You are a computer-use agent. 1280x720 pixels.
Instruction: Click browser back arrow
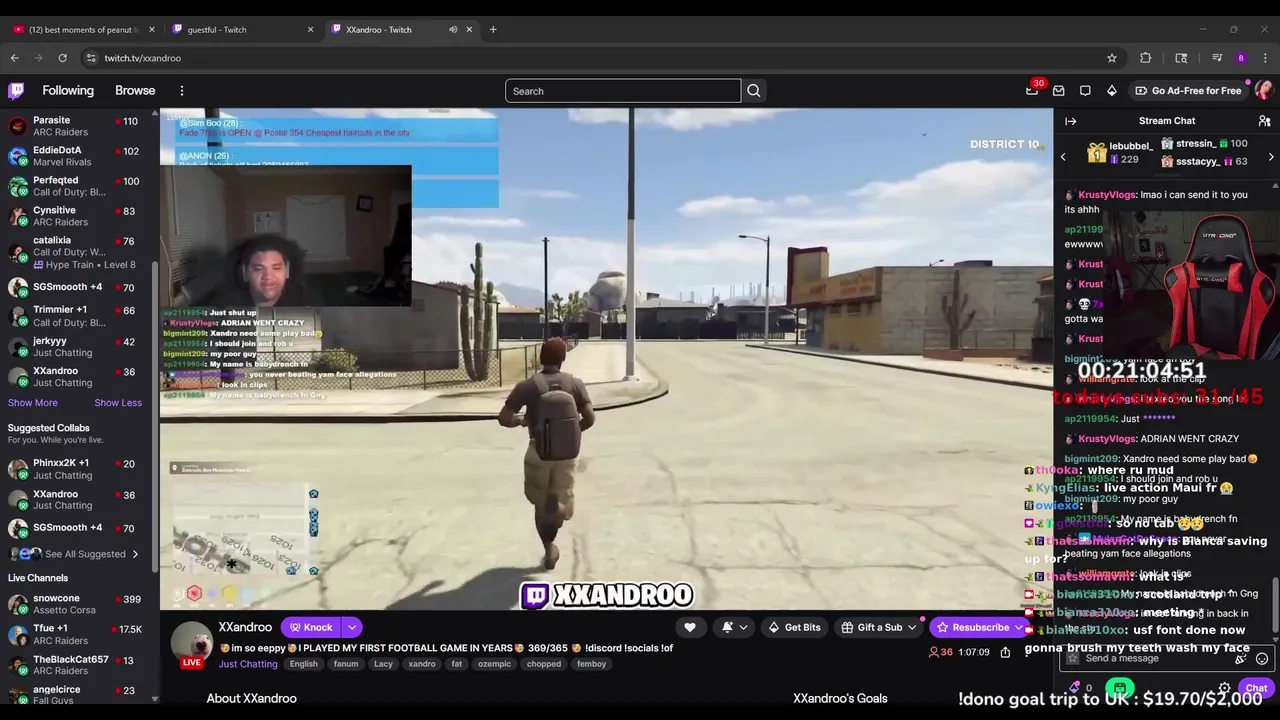click(15, 58)
